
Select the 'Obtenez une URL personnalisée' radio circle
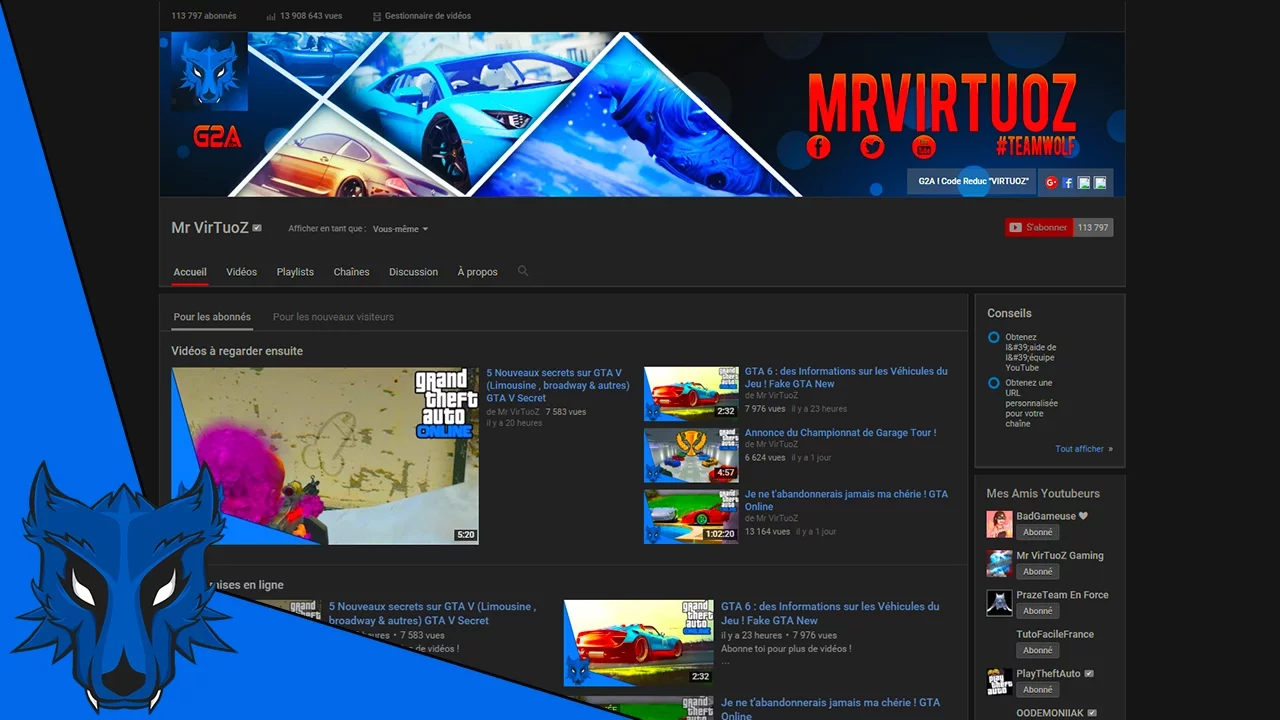[x=993, y=383]
